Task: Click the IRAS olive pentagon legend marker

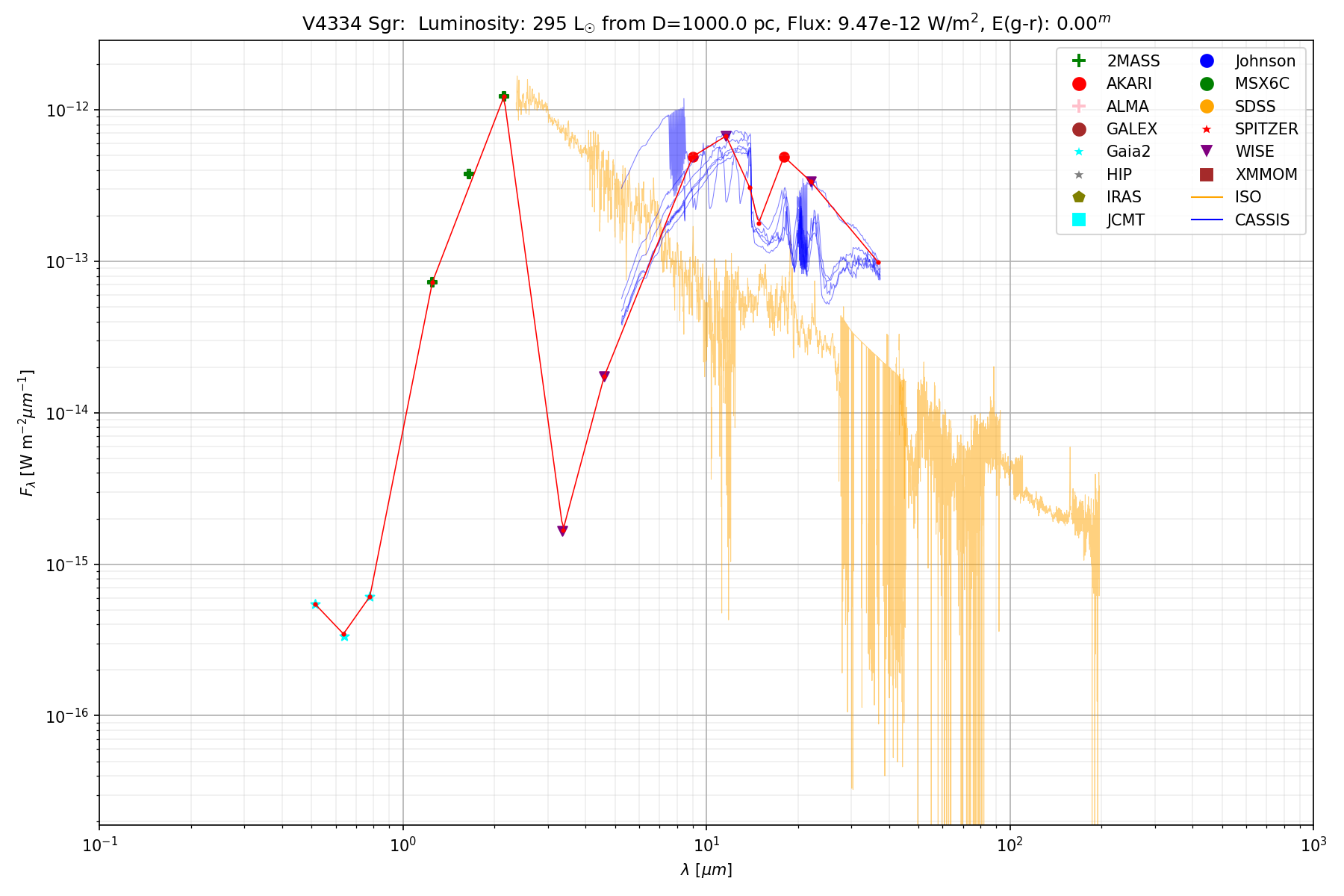Action: click(x=1078, y=197)
